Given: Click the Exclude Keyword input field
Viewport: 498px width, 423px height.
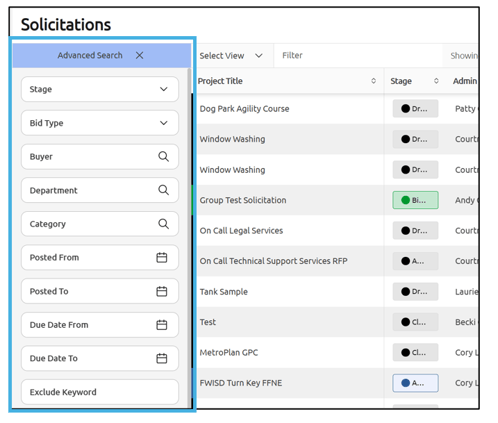Looking at the screenshot, I should (x=100, y=392).
